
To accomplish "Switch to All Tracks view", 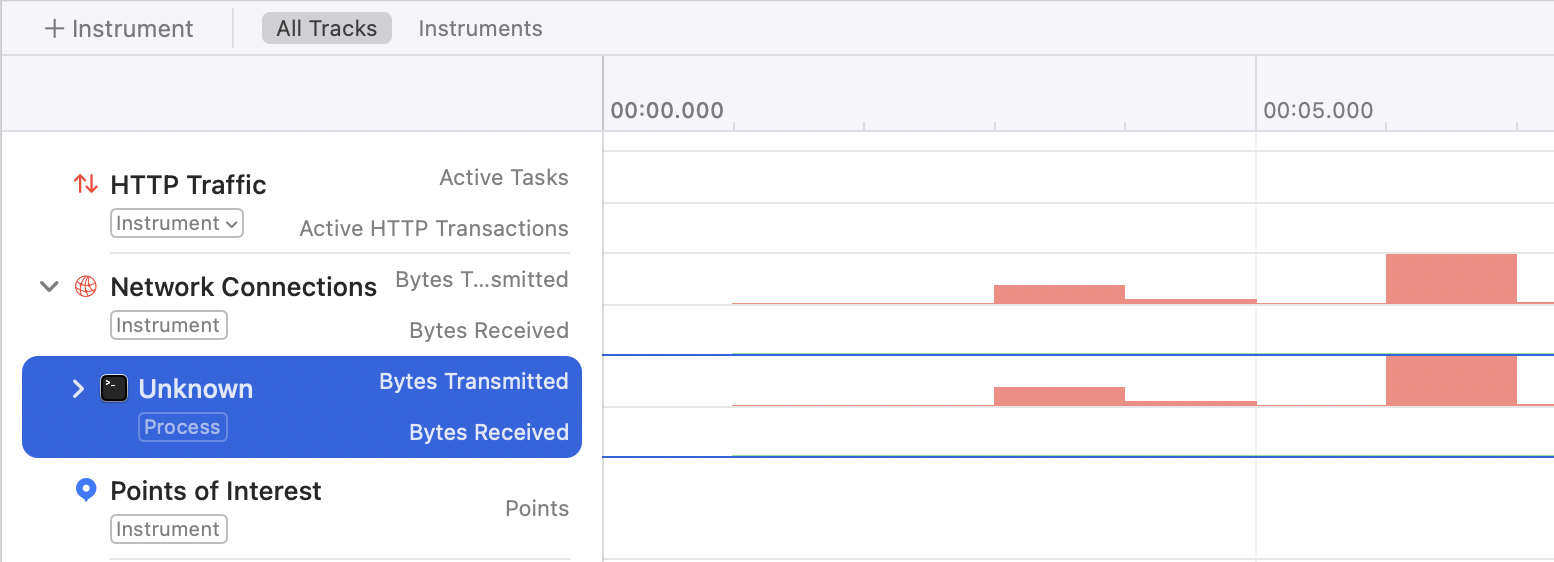I will tap(327, 29).
